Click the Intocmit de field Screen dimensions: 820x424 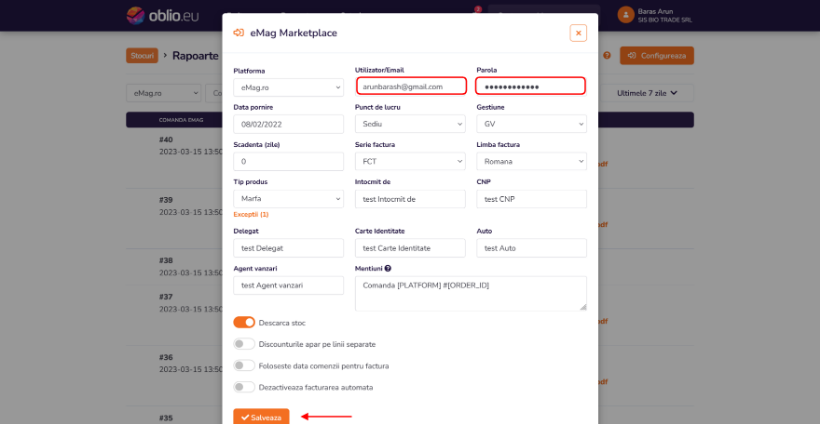pyautogui.click(x=410, y=199)
